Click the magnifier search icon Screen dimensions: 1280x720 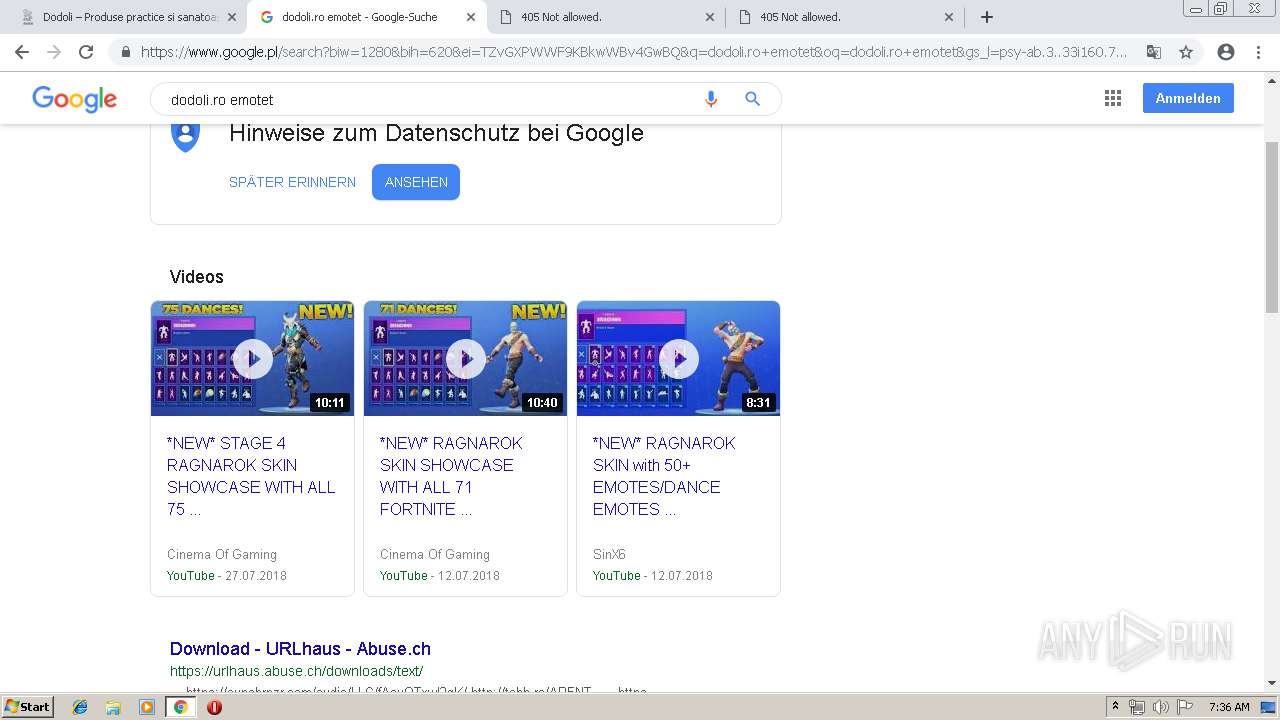point(753,99)
